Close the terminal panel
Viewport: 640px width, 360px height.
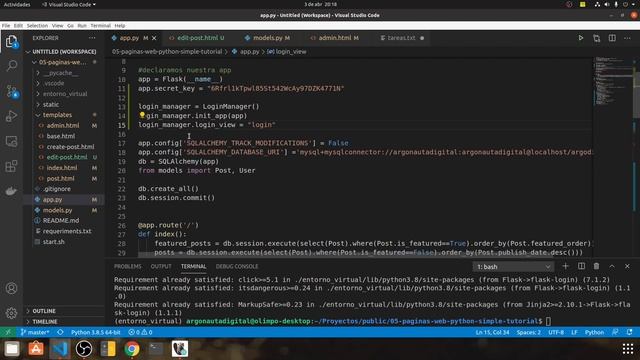coord(627,266)
